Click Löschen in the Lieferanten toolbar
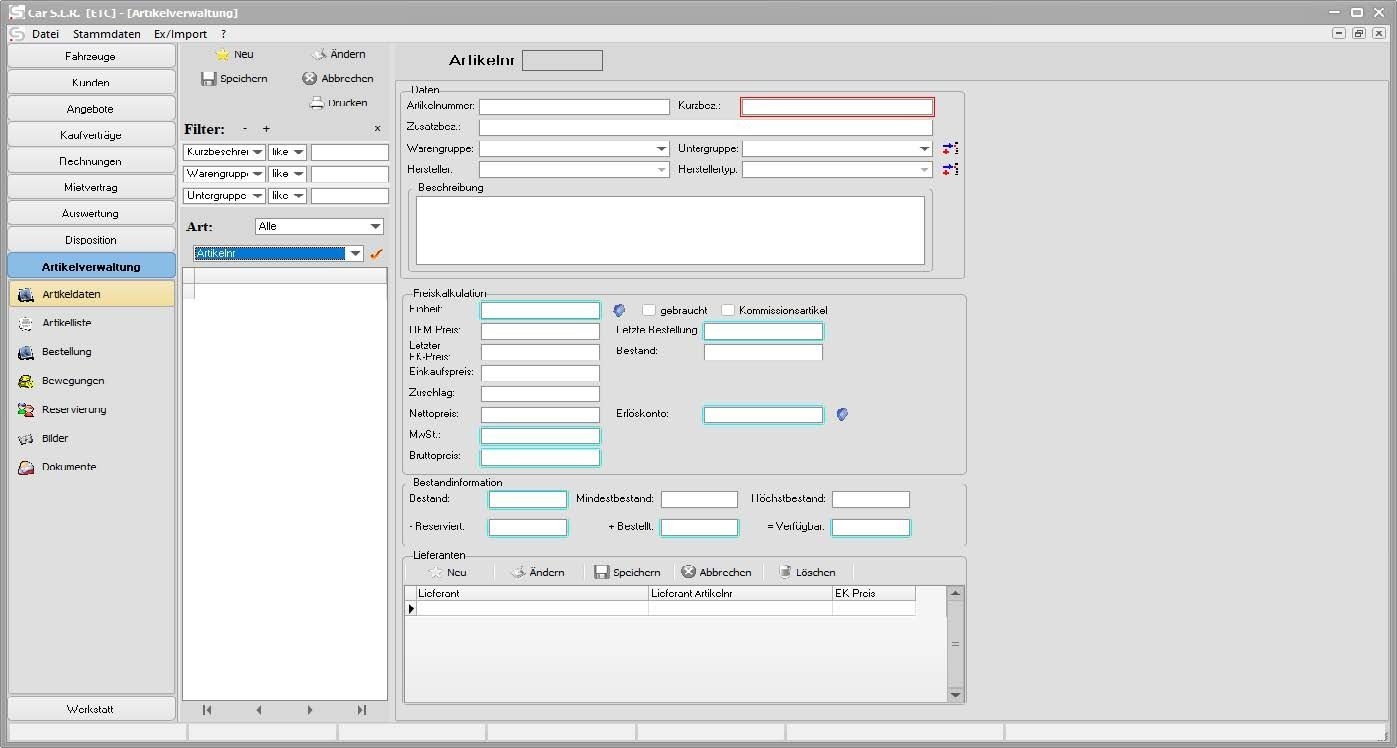 806,572
